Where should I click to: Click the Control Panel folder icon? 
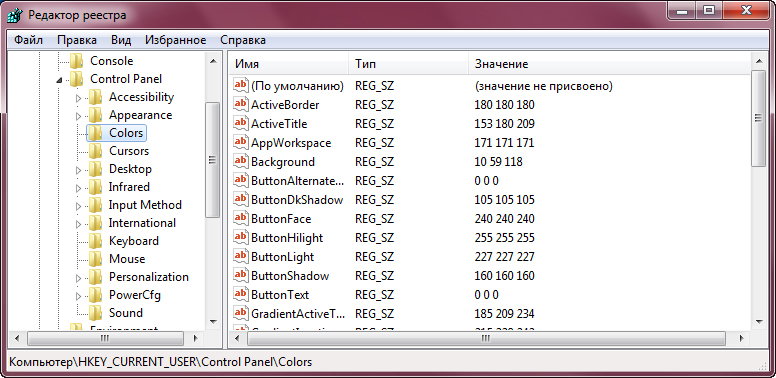click(x=77, y=79)
